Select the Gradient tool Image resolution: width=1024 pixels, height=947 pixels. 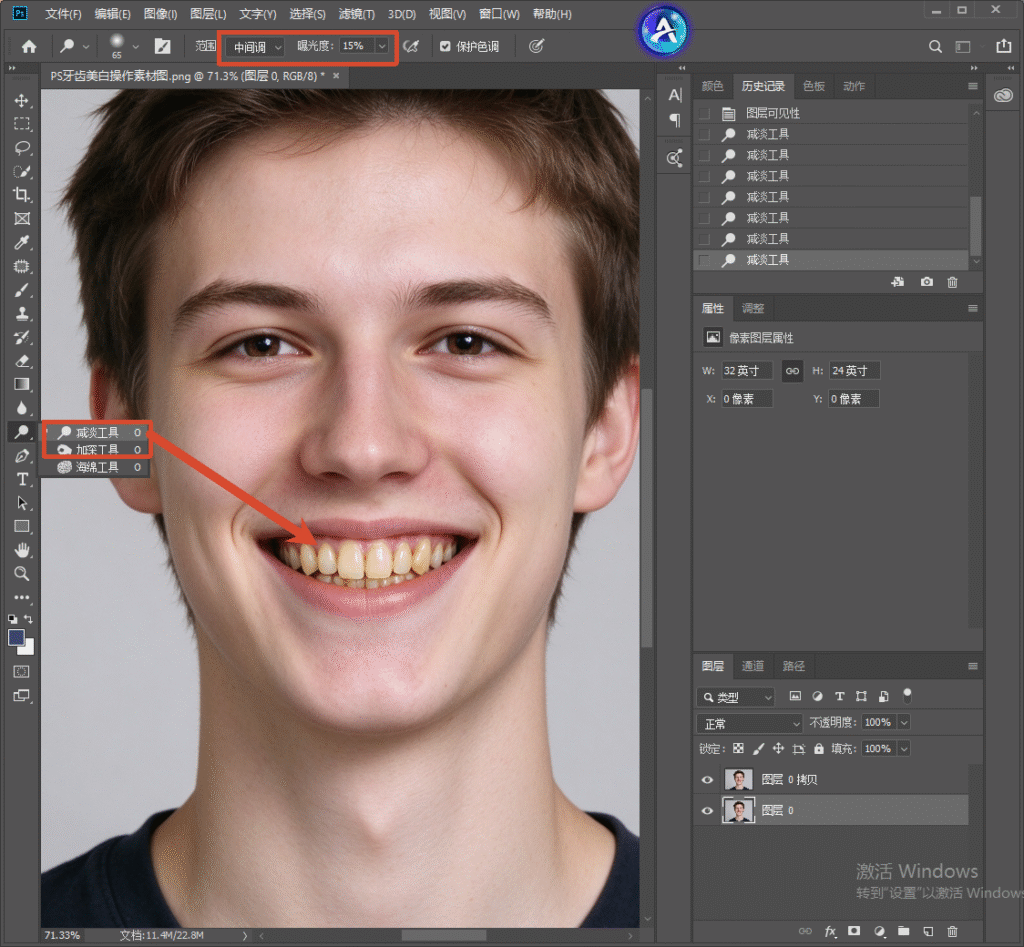pyautogui.click(x=22, y=384)
